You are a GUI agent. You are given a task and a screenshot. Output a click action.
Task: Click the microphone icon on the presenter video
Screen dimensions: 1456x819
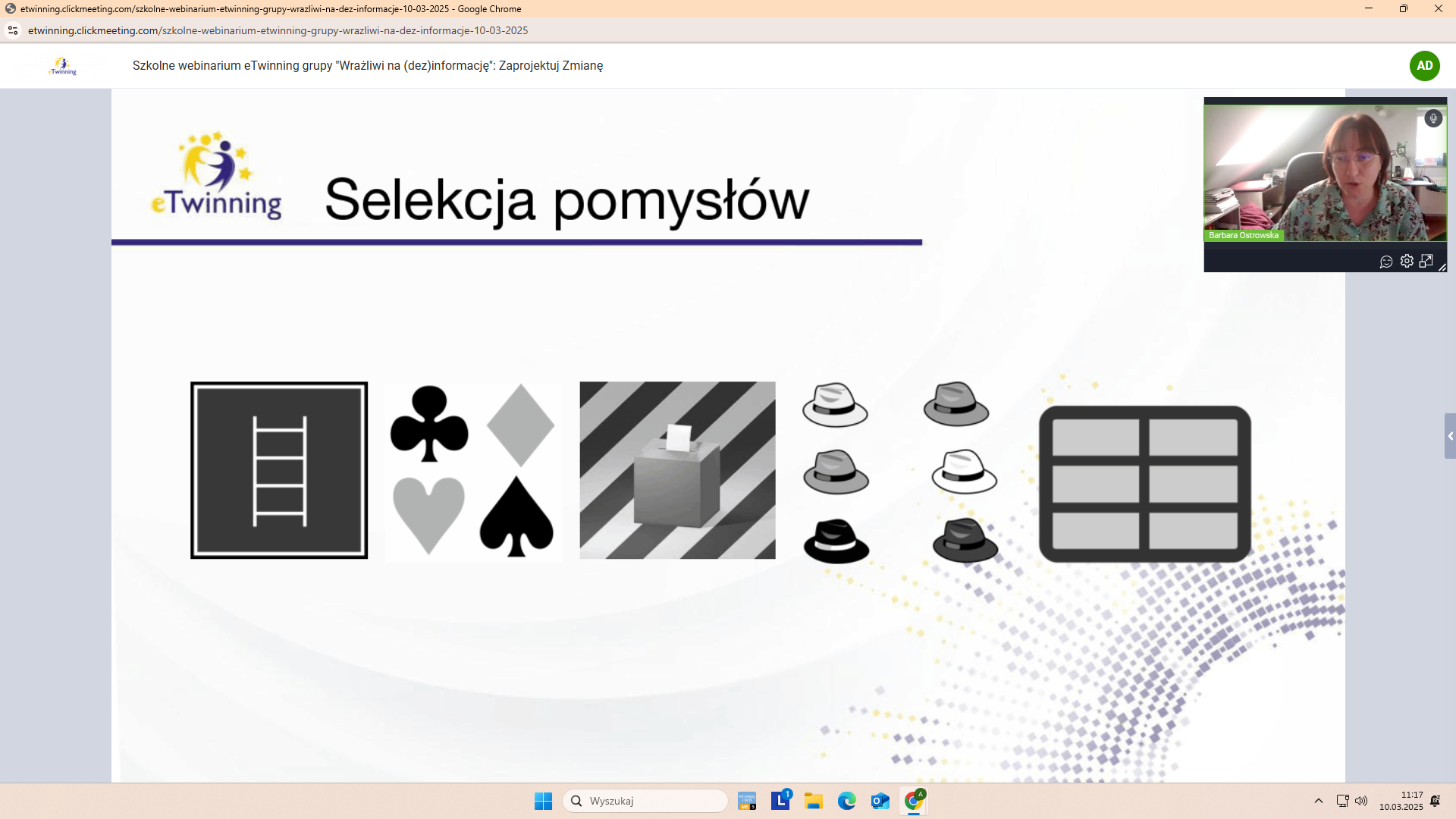click(1432, 118)
